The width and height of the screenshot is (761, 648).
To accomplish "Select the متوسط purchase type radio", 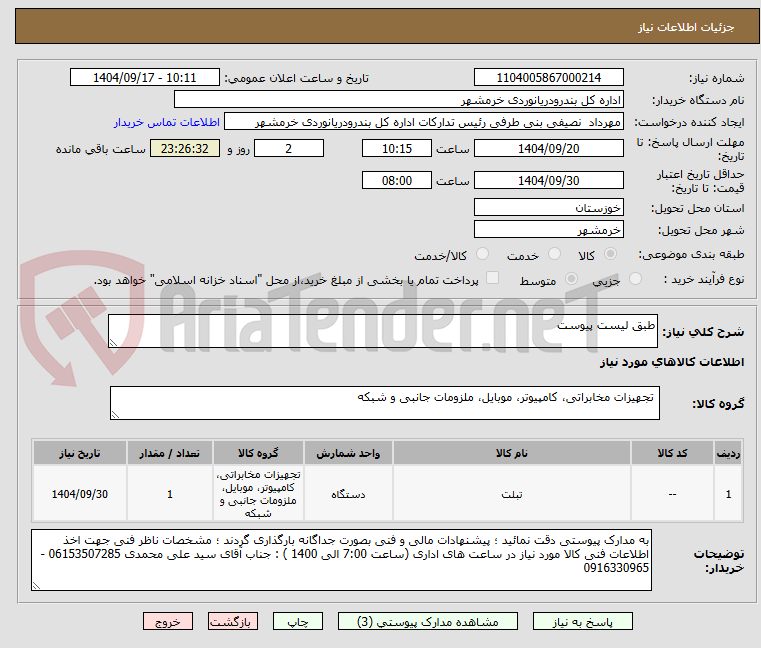I will 572,279.
